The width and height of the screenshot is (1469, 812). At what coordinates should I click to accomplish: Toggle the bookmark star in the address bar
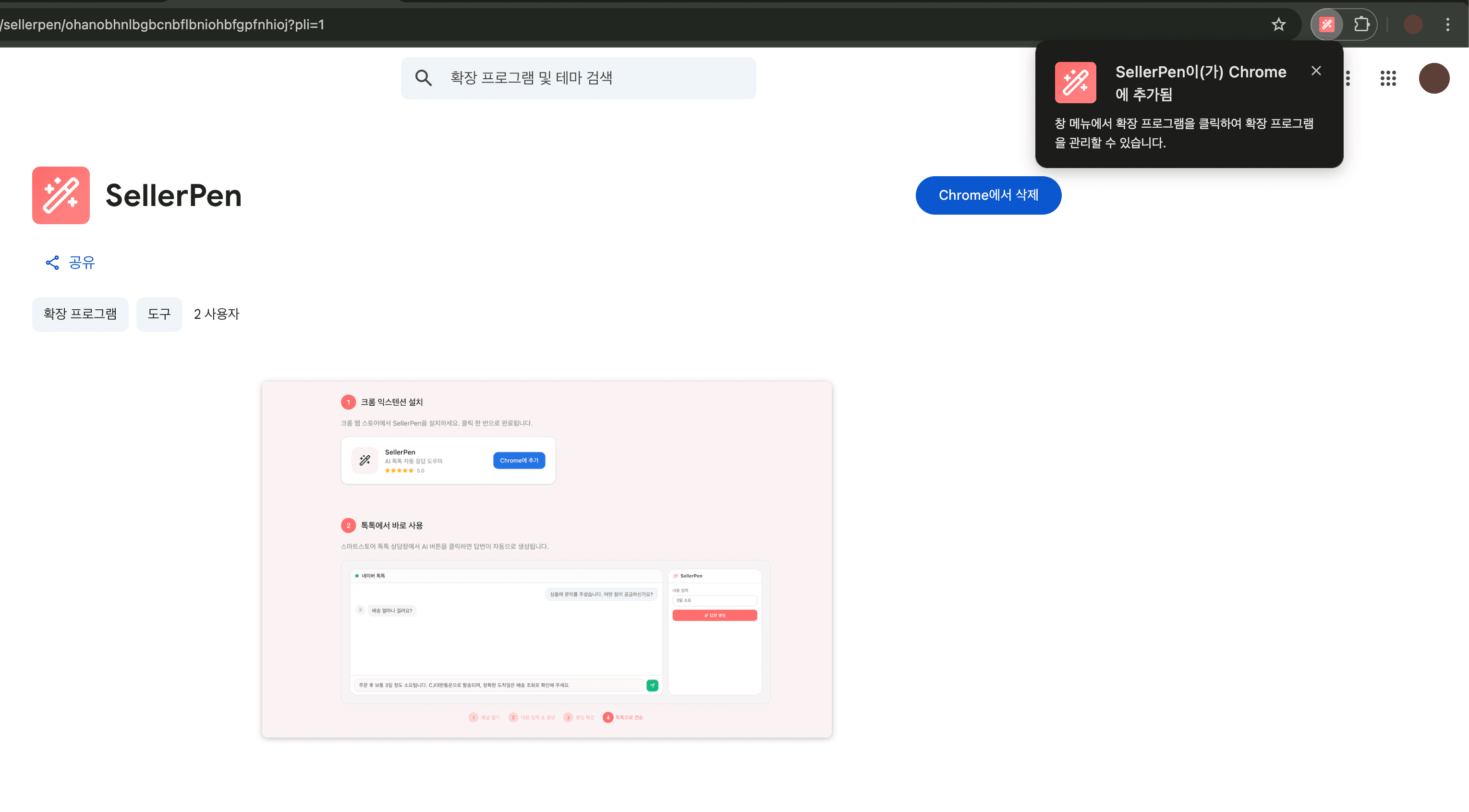pyautogui.click(x=1278, y=24)
